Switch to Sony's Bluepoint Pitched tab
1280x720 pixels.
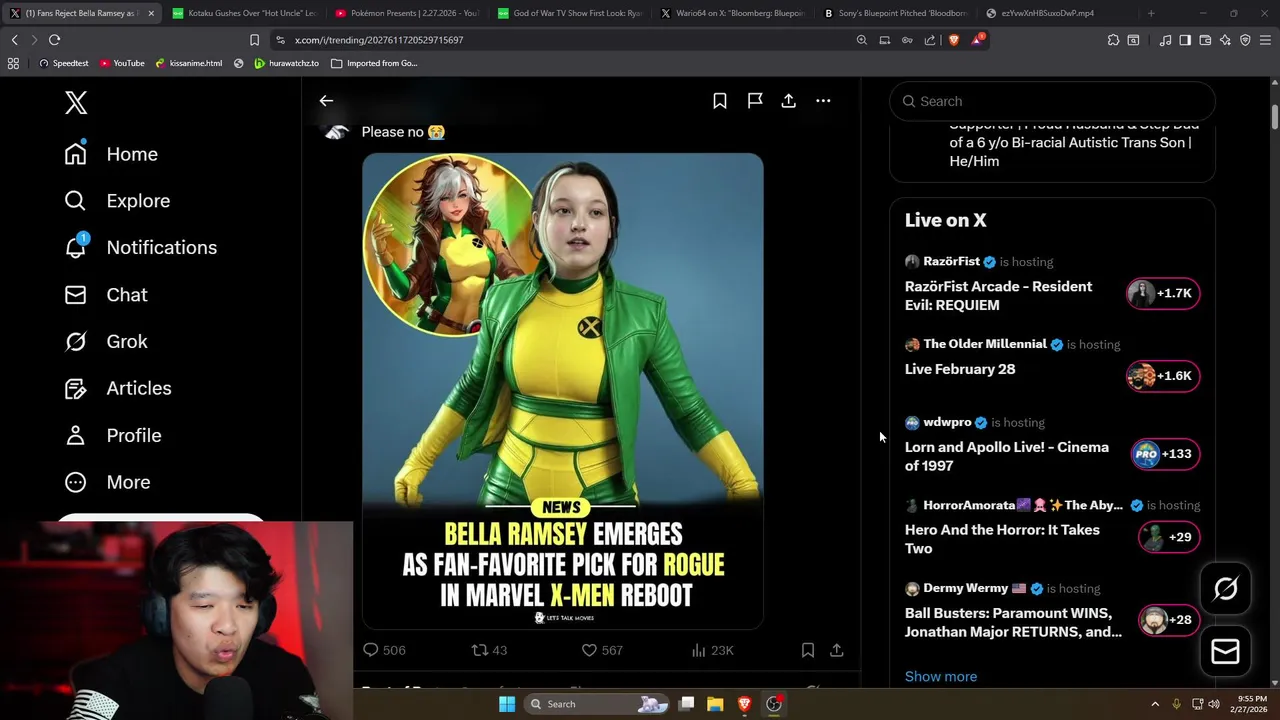click(896, 13)
